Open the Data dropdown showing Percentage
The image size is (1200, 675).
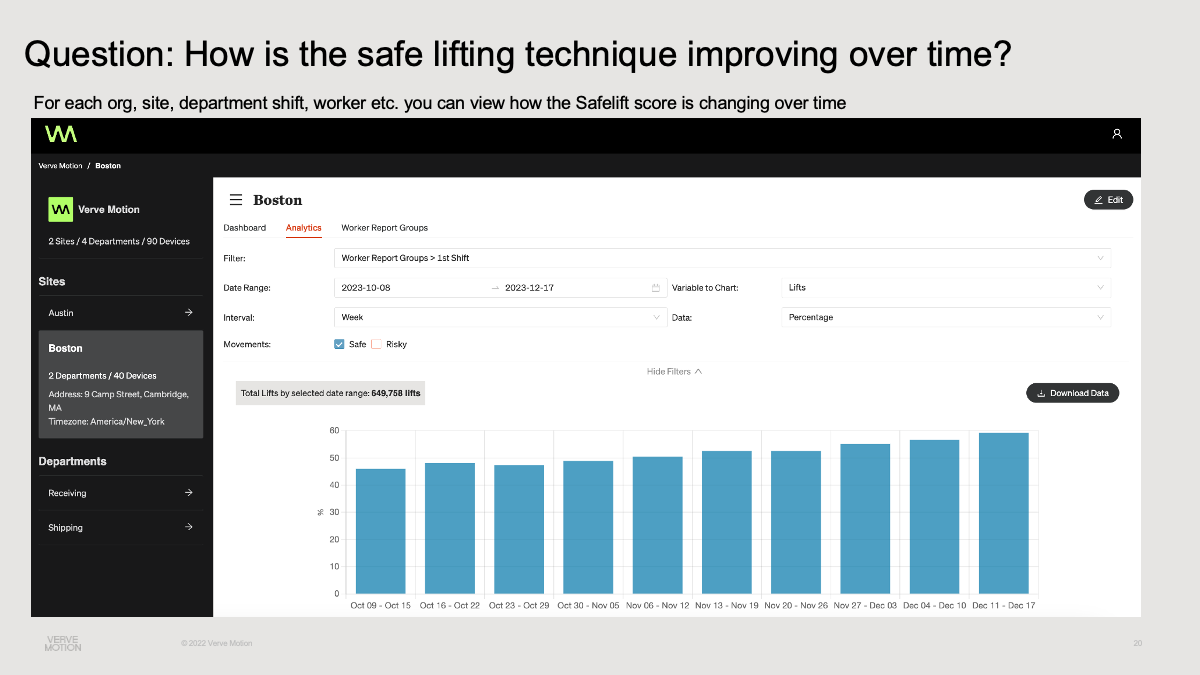[x=946, y=317]
